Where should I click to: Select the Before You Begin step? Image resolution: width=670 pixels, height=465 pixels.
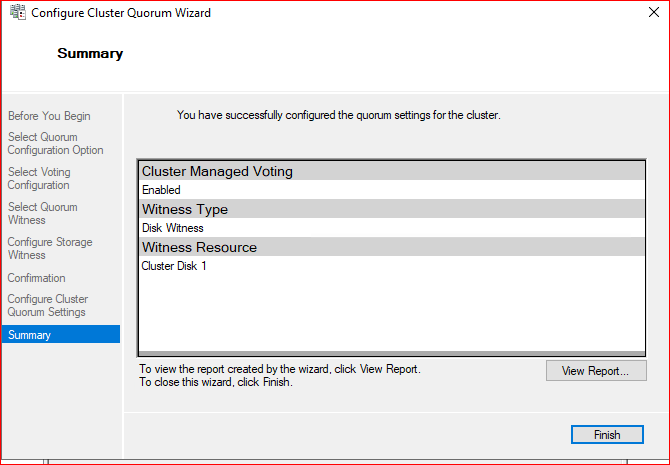tap(49, 116)
